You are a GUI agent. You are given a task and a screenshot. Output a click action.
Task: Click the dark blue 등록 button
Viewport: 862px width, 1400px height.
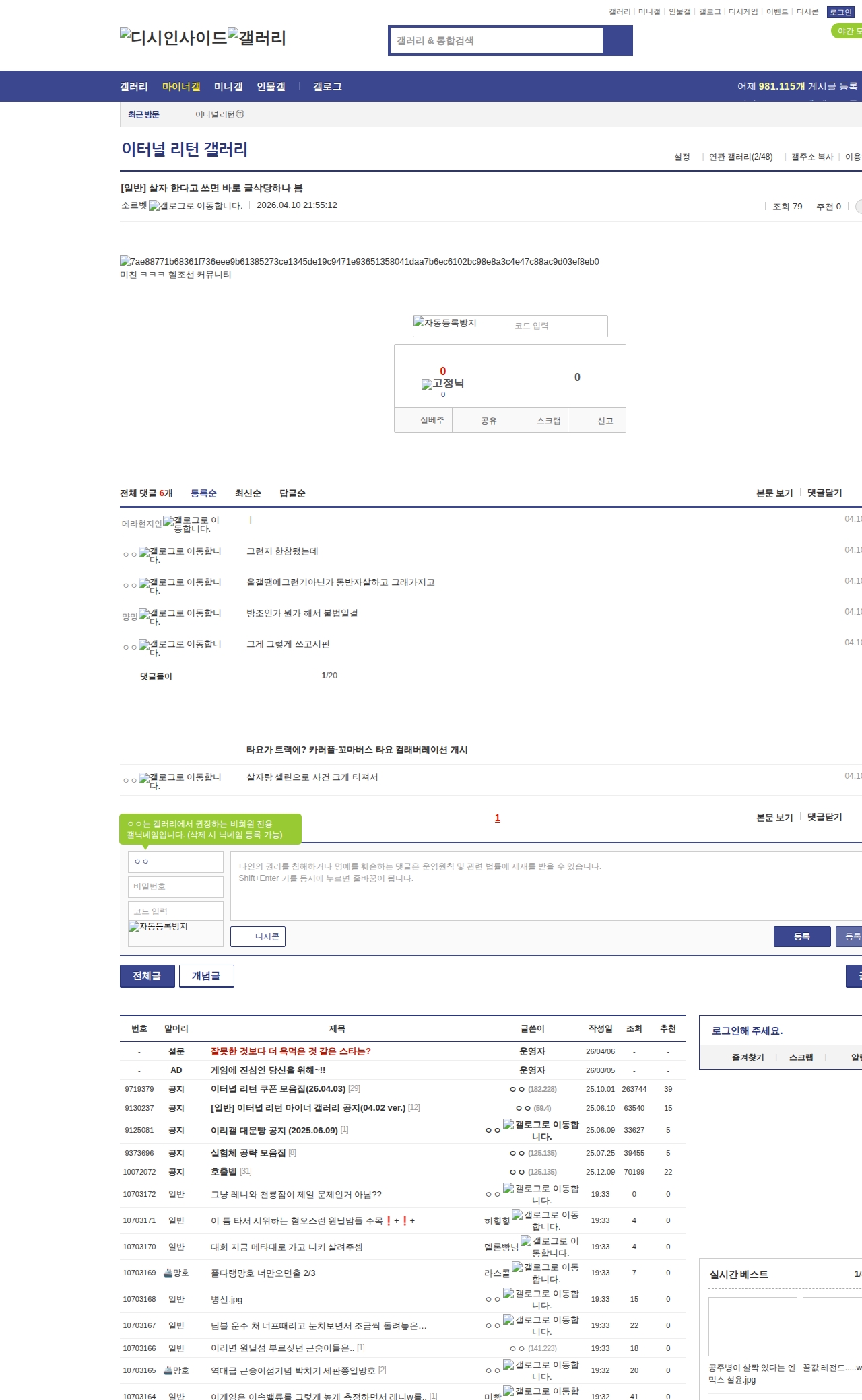click(801, 936)
